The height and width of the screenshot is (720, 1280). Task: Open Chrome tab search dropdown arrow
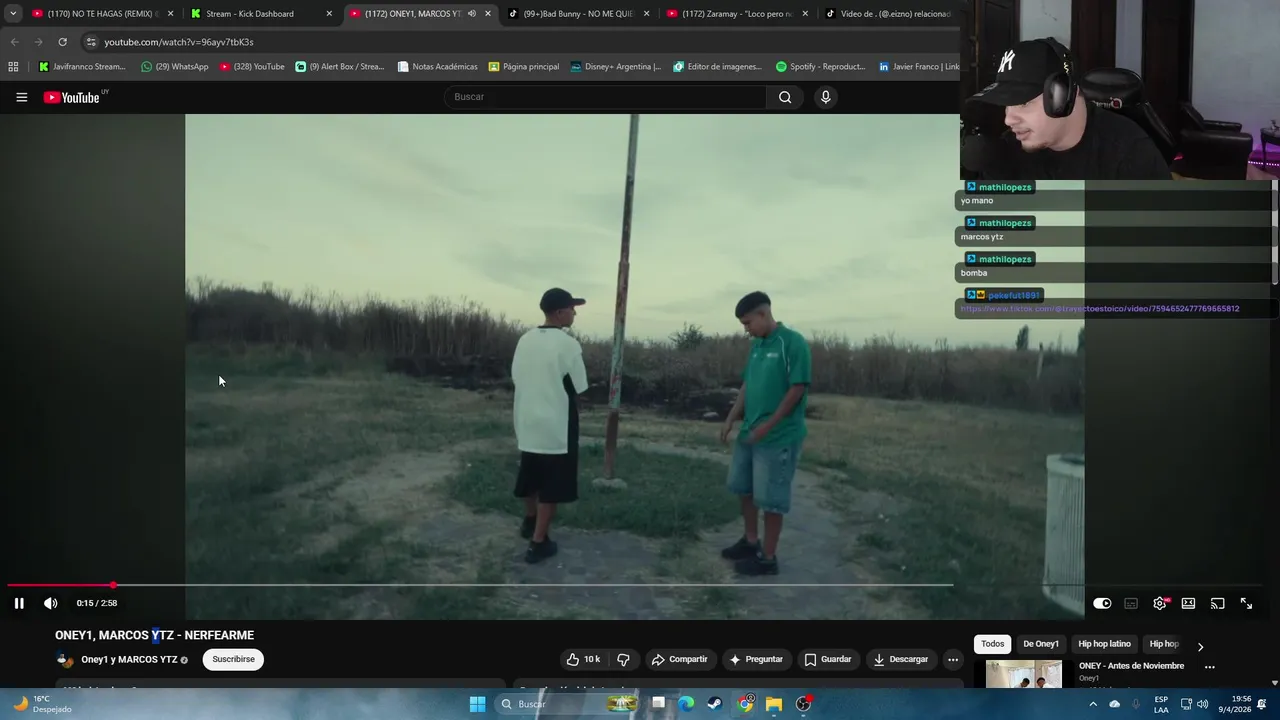(x=13, y=14)
